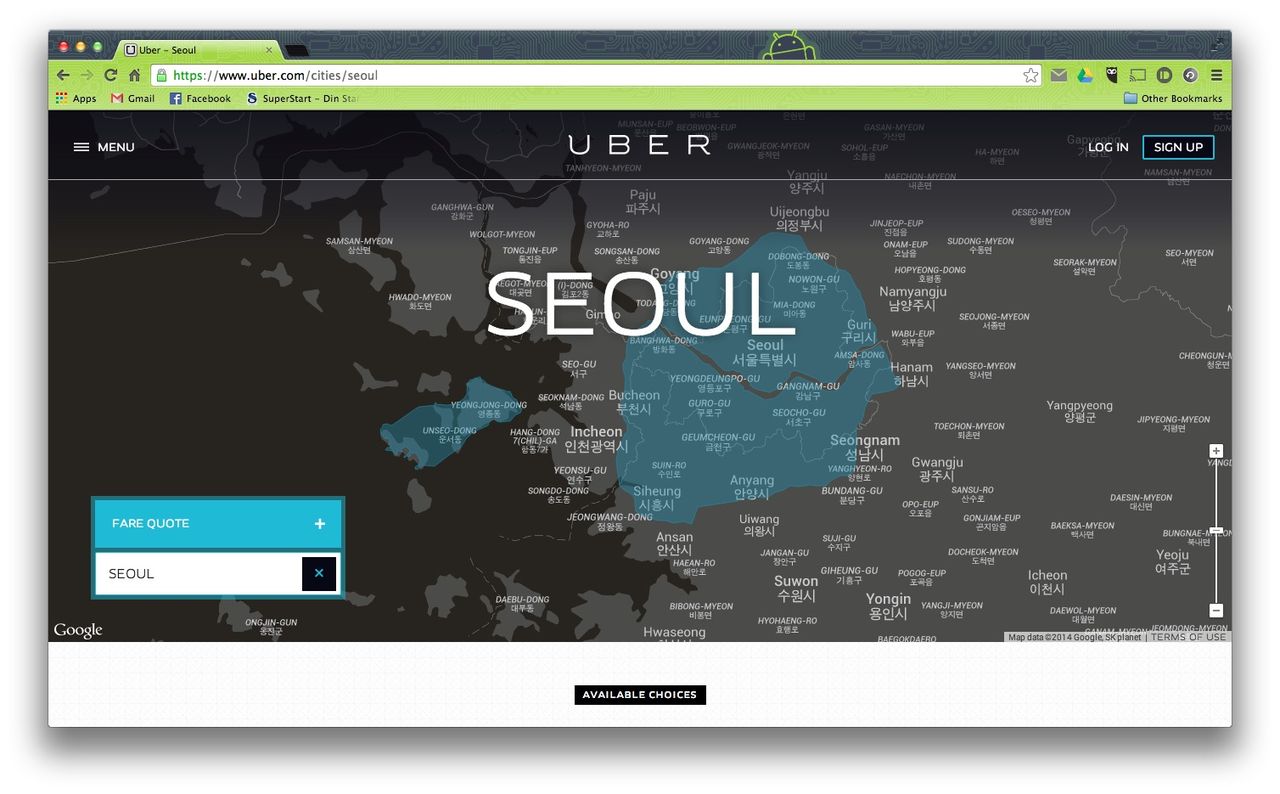The width and height of the screenshot is (1280, 794).
Task: Click the Google Cast extension icon
Action: coord(1137,75)
